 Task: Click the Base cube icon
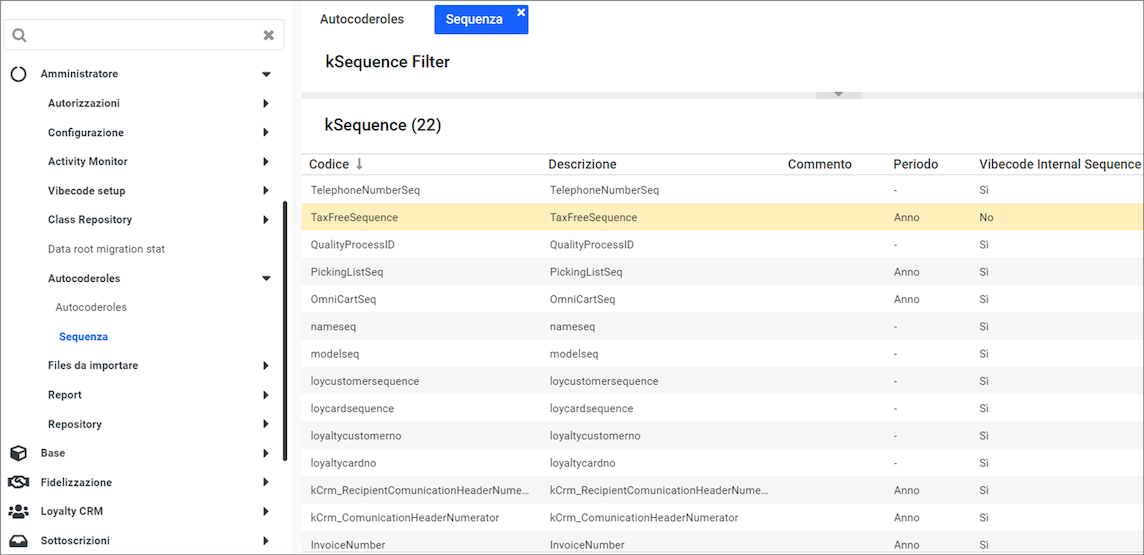[18, 453]
